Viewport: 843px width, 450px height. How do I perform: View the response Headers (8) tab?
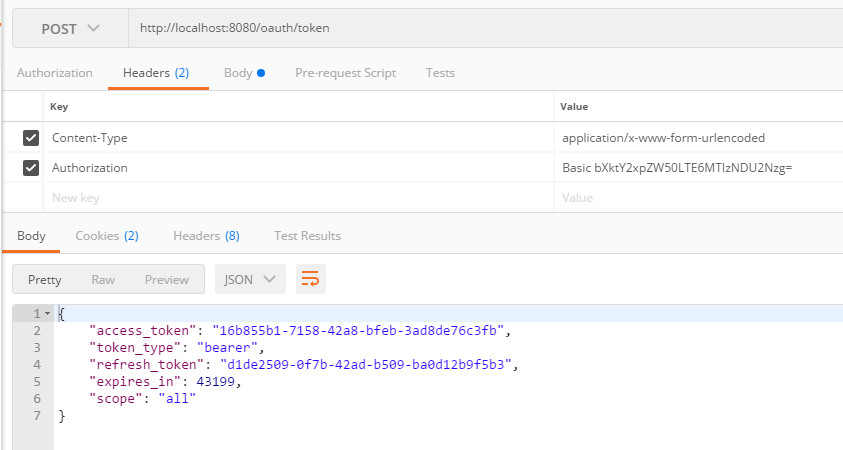click(x=206, y=236)
